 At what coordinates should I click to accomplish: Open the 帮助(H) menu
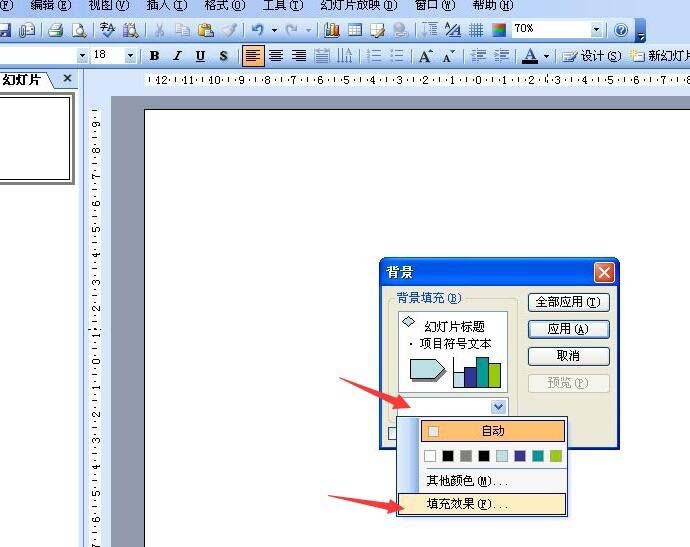493,6
